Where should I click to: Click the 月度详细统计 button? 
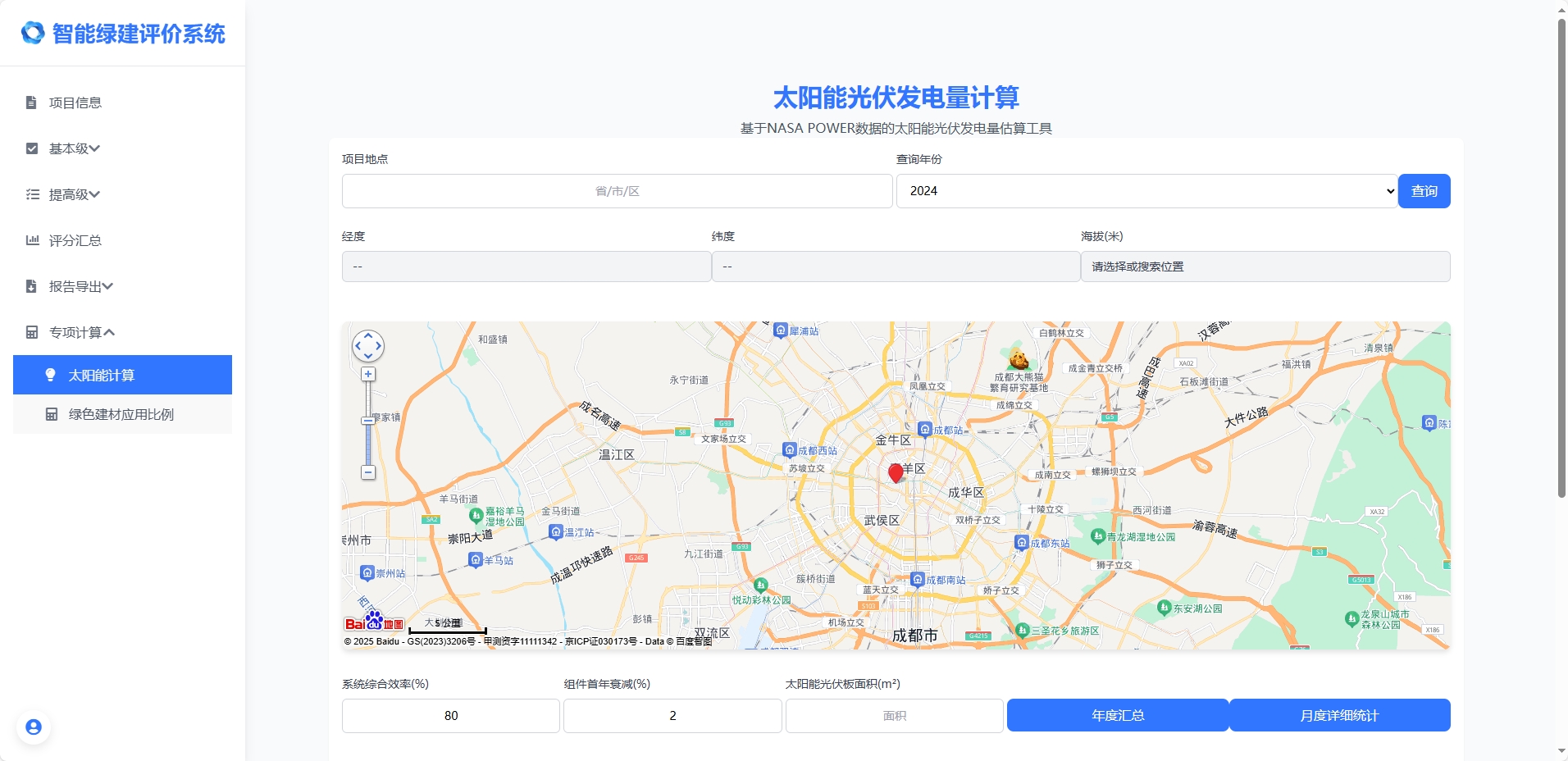(x=1339, y=715)
